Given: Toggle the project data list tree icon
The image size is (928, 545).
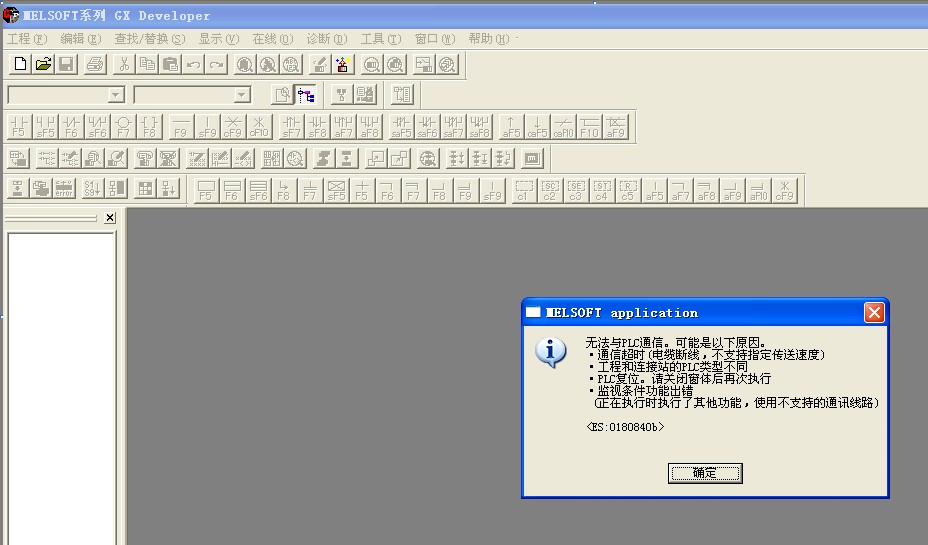Looking at the screenshot, I should coord(306,95).
